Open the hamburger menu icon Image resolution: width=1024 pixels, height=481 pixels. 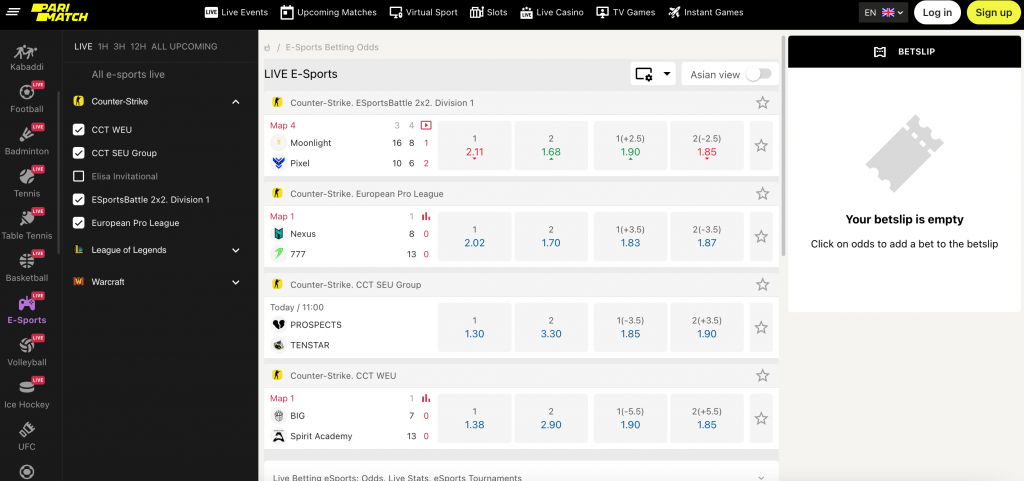(13, 12)
